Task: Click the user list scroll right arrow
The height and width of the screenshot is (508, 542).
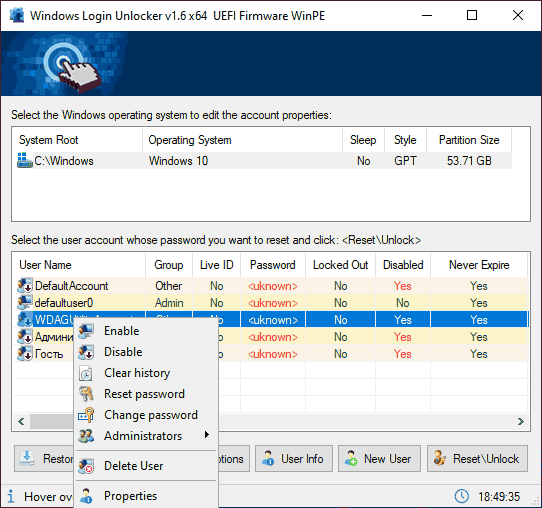Action: click(521, 421)
